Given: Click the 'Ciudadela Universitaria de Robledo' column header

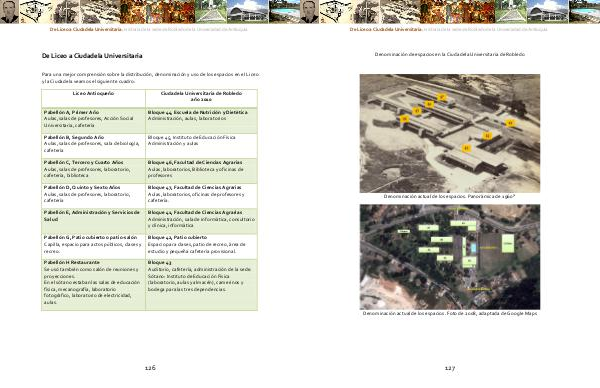Looking at the screenshot, I should pos(201,98).
